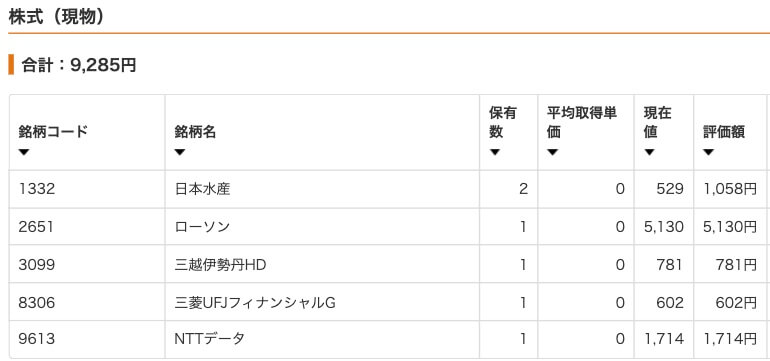Sort by 平均取得単価 arrow
This screenshot has height=361, width=770.
tap(552, 152)
